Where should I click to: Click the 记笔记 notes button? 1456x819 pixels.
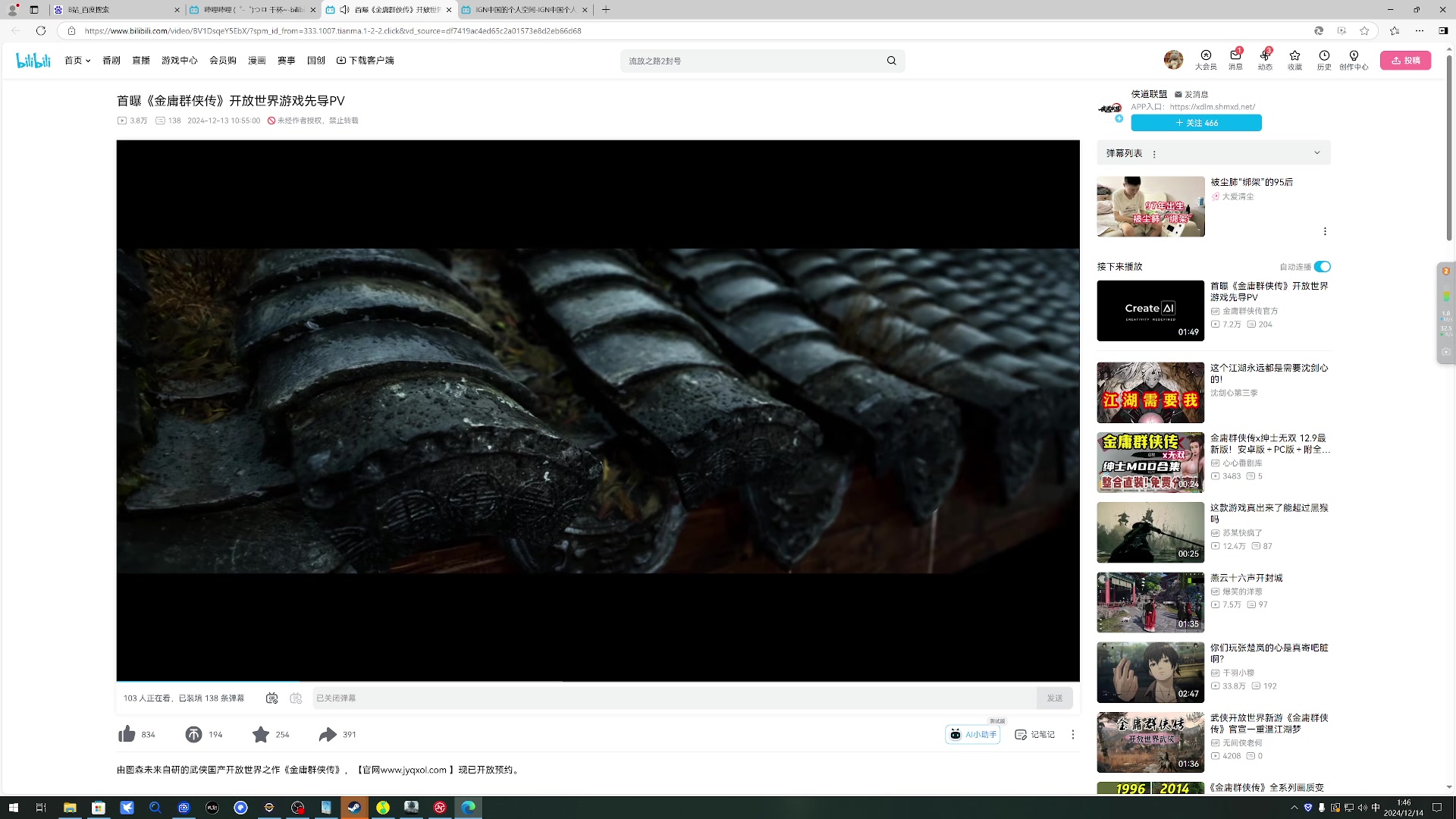(x=1035, y=734)
